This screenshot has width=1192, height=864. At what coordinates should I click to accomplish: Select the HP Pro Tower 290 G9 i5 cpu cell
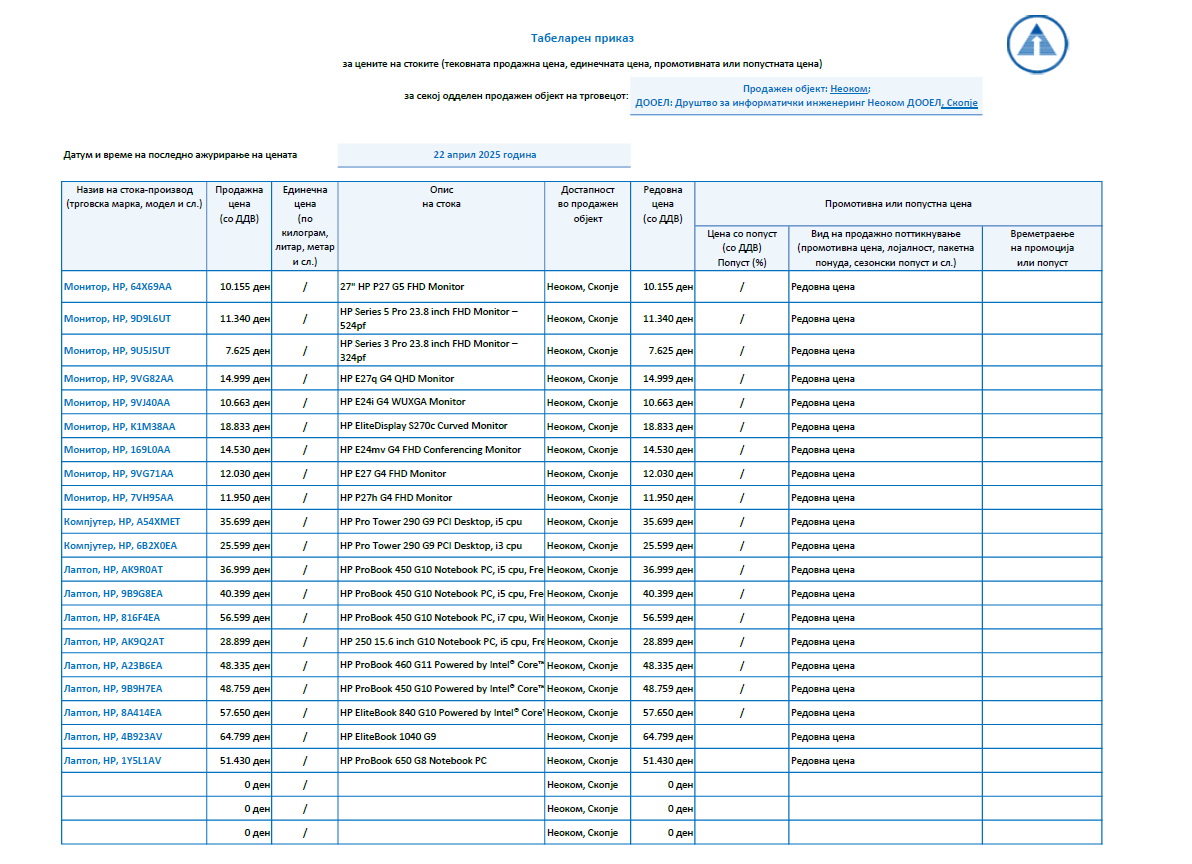coord(441,521)
